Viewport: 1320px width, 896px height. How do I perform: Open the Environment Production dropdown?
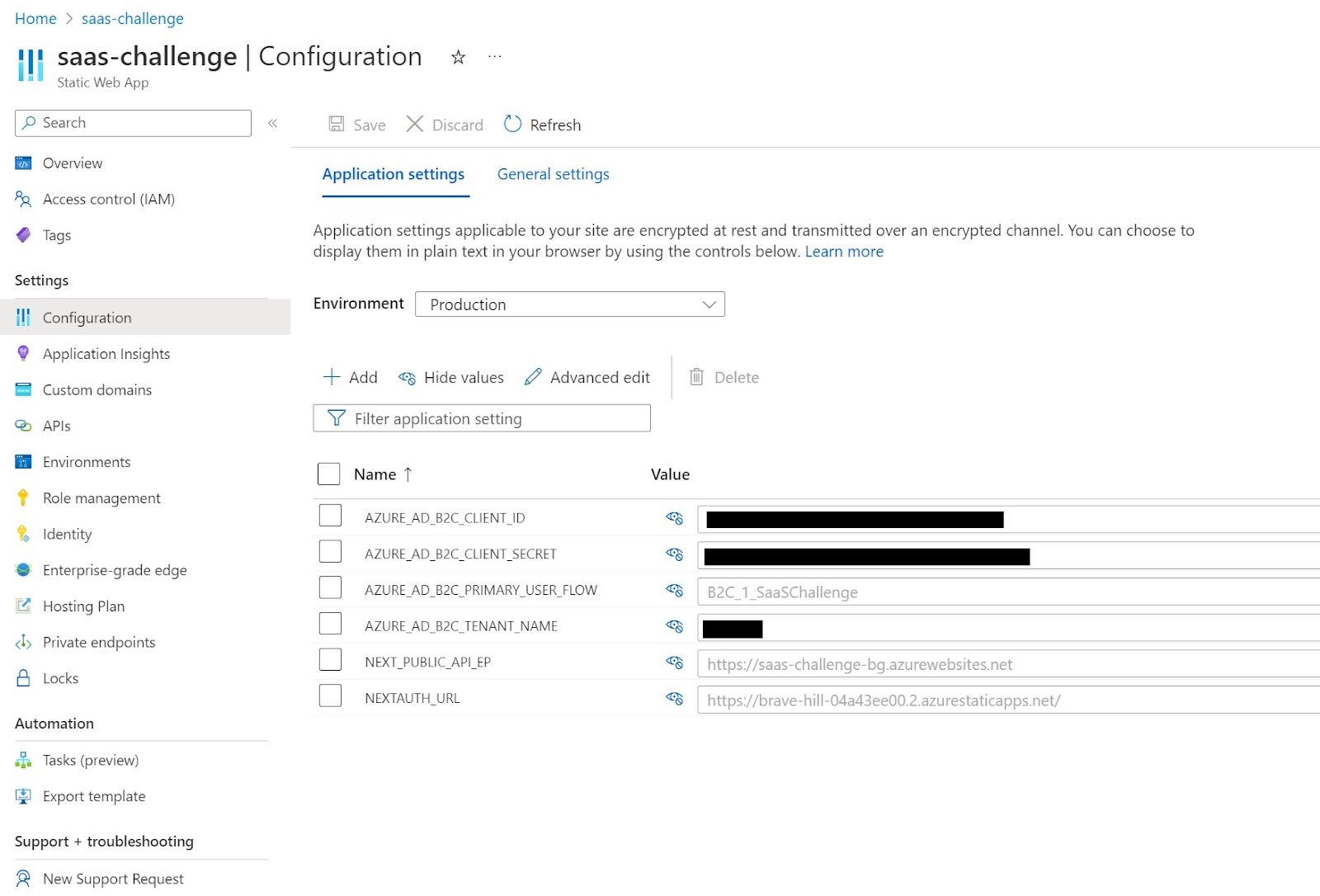(x=570, y=304)
